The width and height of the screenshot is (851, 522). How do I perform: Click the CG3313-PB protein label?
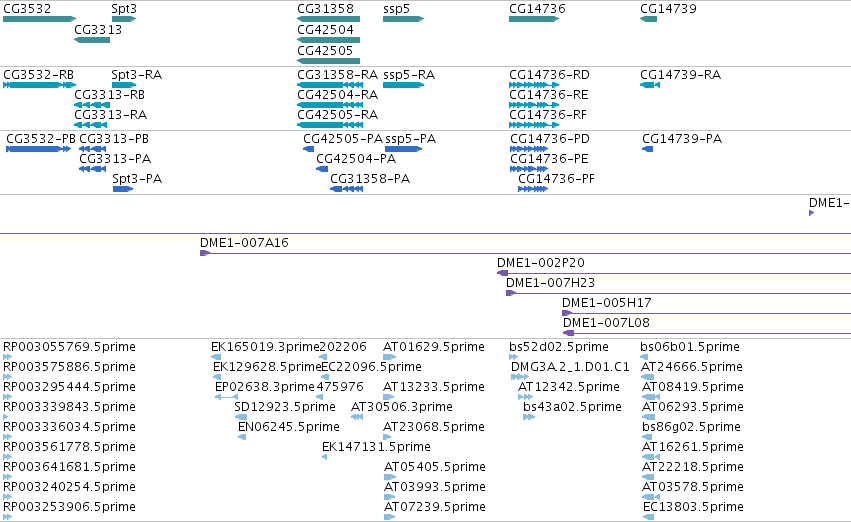point(114,139)
